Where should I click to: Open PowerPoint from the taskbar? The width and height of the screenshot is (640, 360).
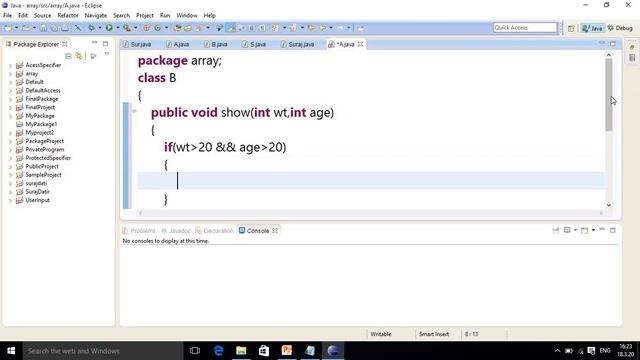pyautogui.click(x=287, y=351)
